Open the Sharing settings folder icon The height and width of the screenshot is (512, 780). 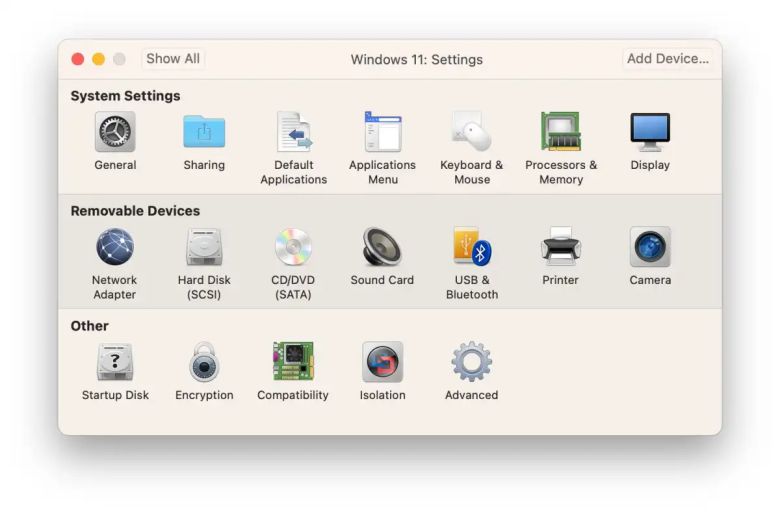coord(204,132)
